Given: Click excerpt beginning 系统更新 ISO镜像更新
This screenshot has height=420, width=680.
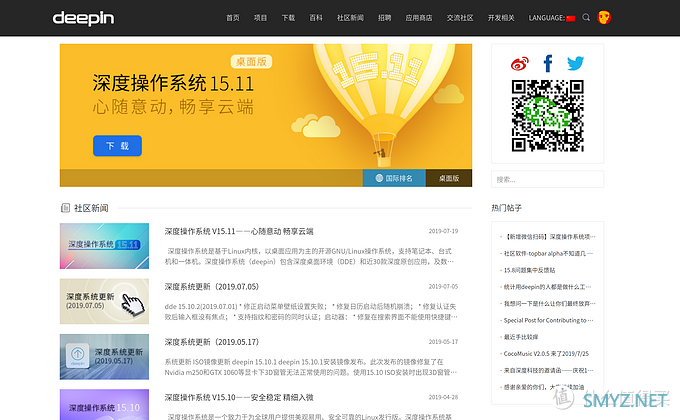Looking at the screenshot, I should tap(311, 367).
